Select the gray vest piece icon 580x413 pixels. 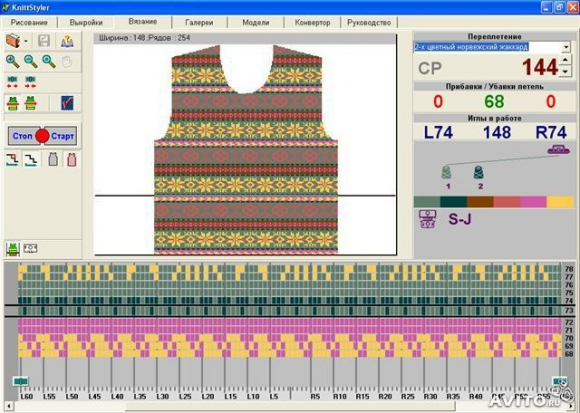point(53,159)
